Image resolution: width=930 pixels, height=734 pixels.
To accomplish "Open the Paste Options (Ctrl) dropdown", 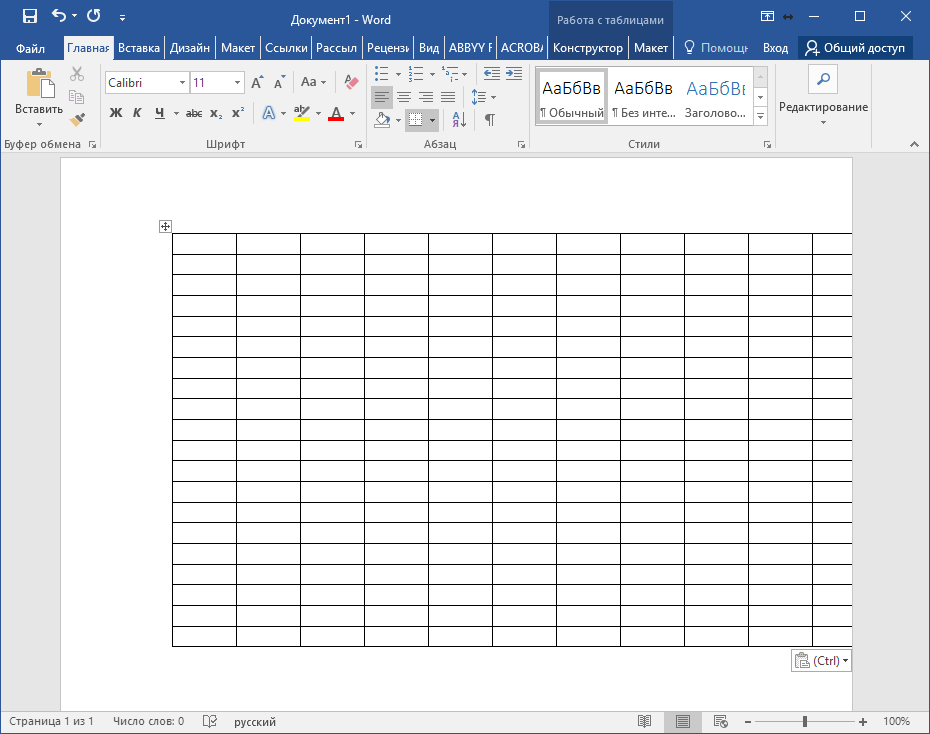I will (x=821, y=661).
